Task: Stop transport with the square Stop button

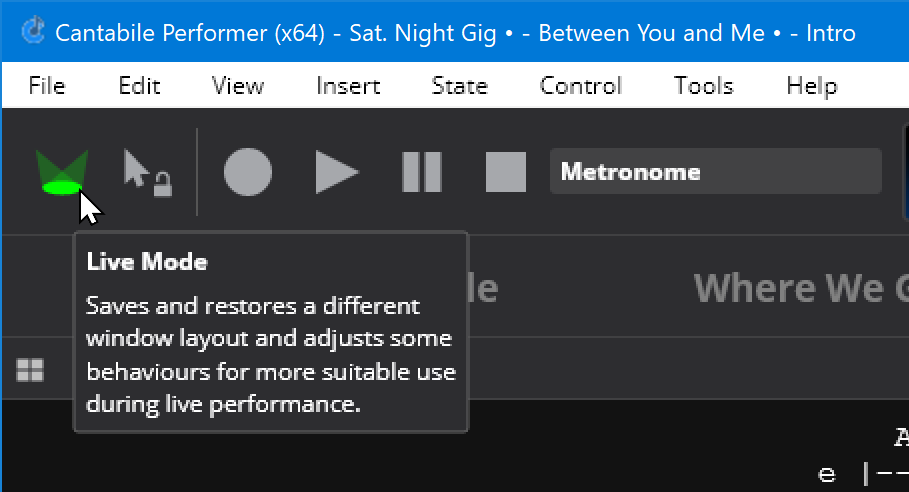Action: pos(506,172)
